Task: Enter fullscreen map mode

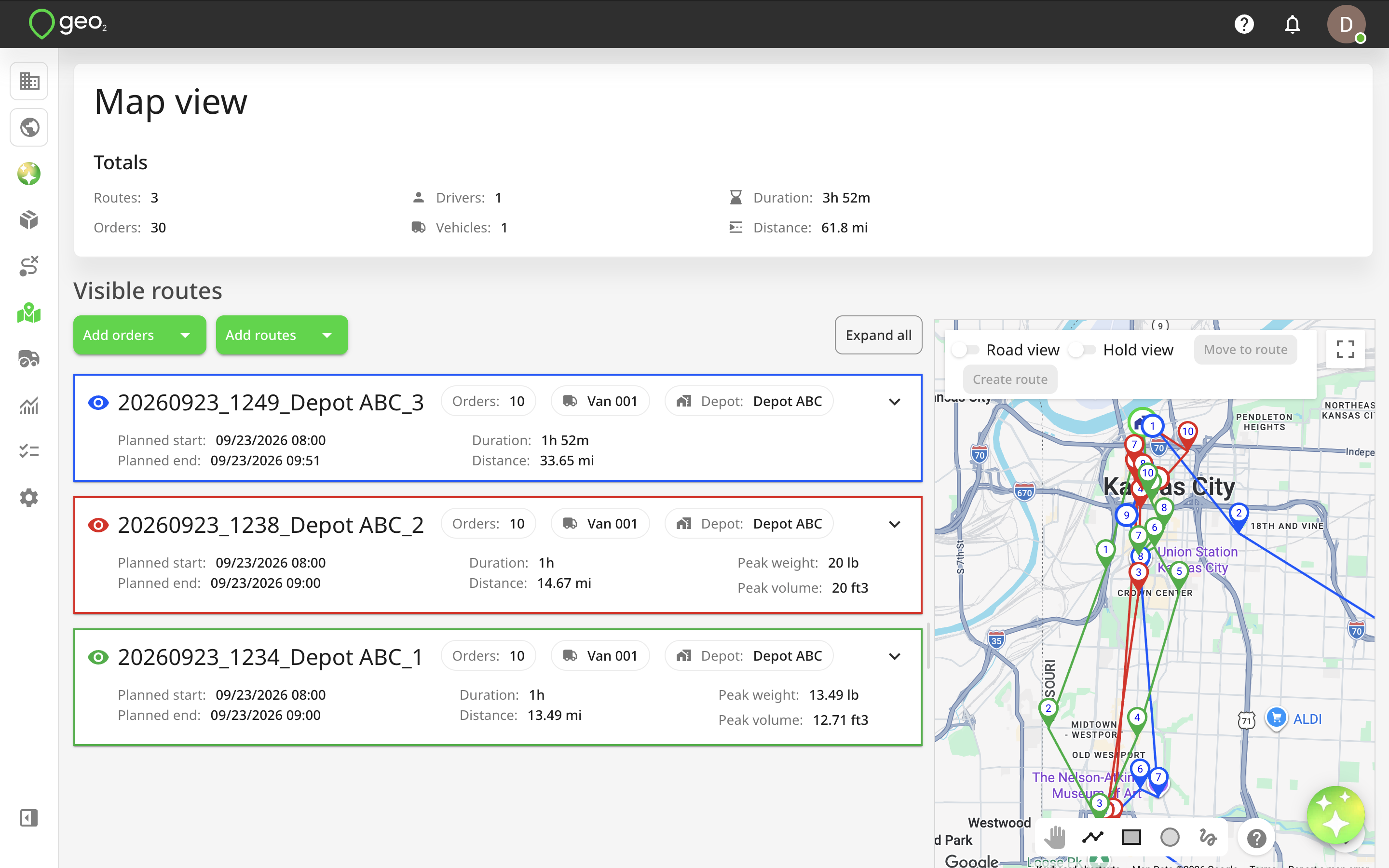Action: 1346,349
